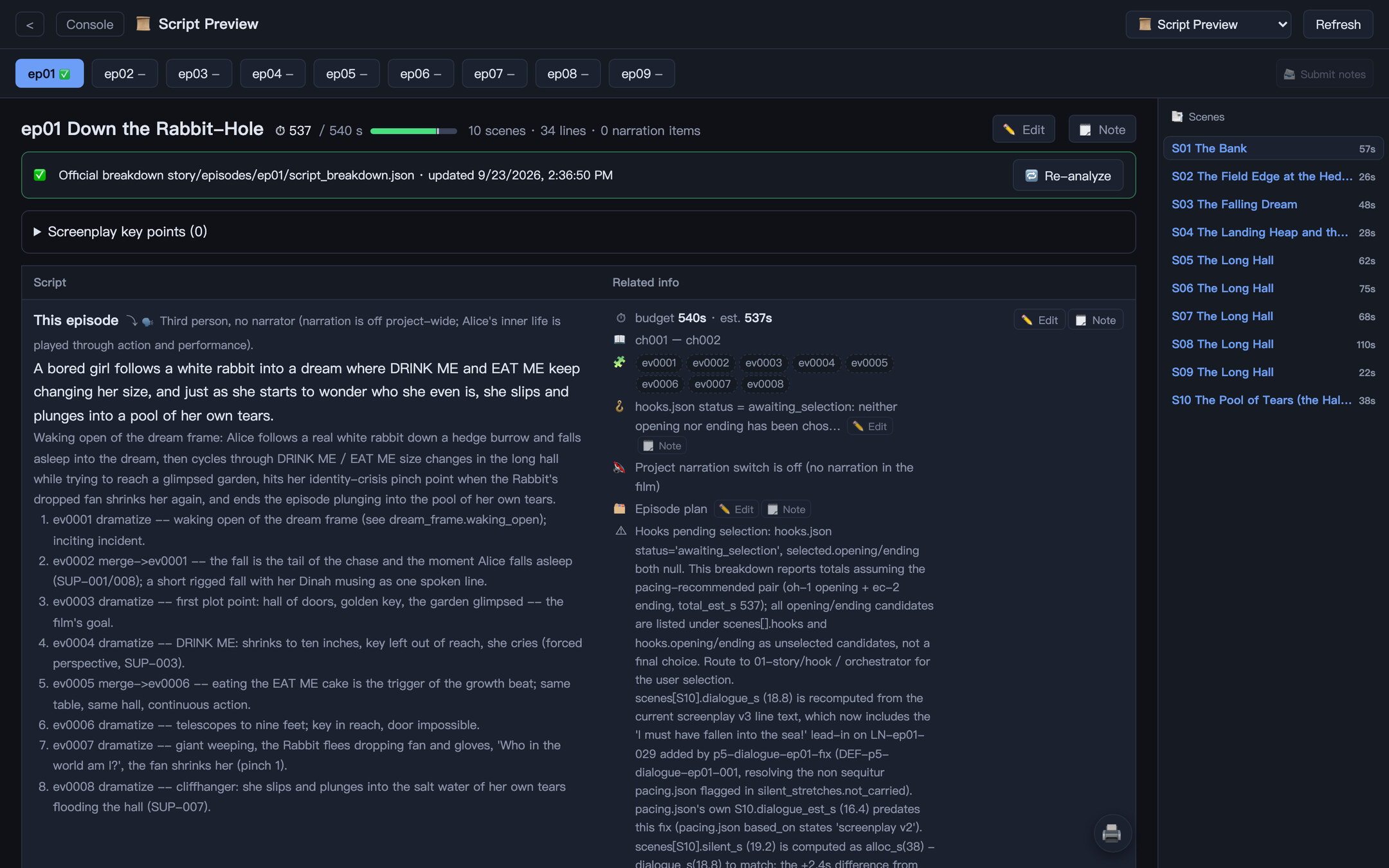Switch to the ep05 episode tab

(x=347, y=73)
